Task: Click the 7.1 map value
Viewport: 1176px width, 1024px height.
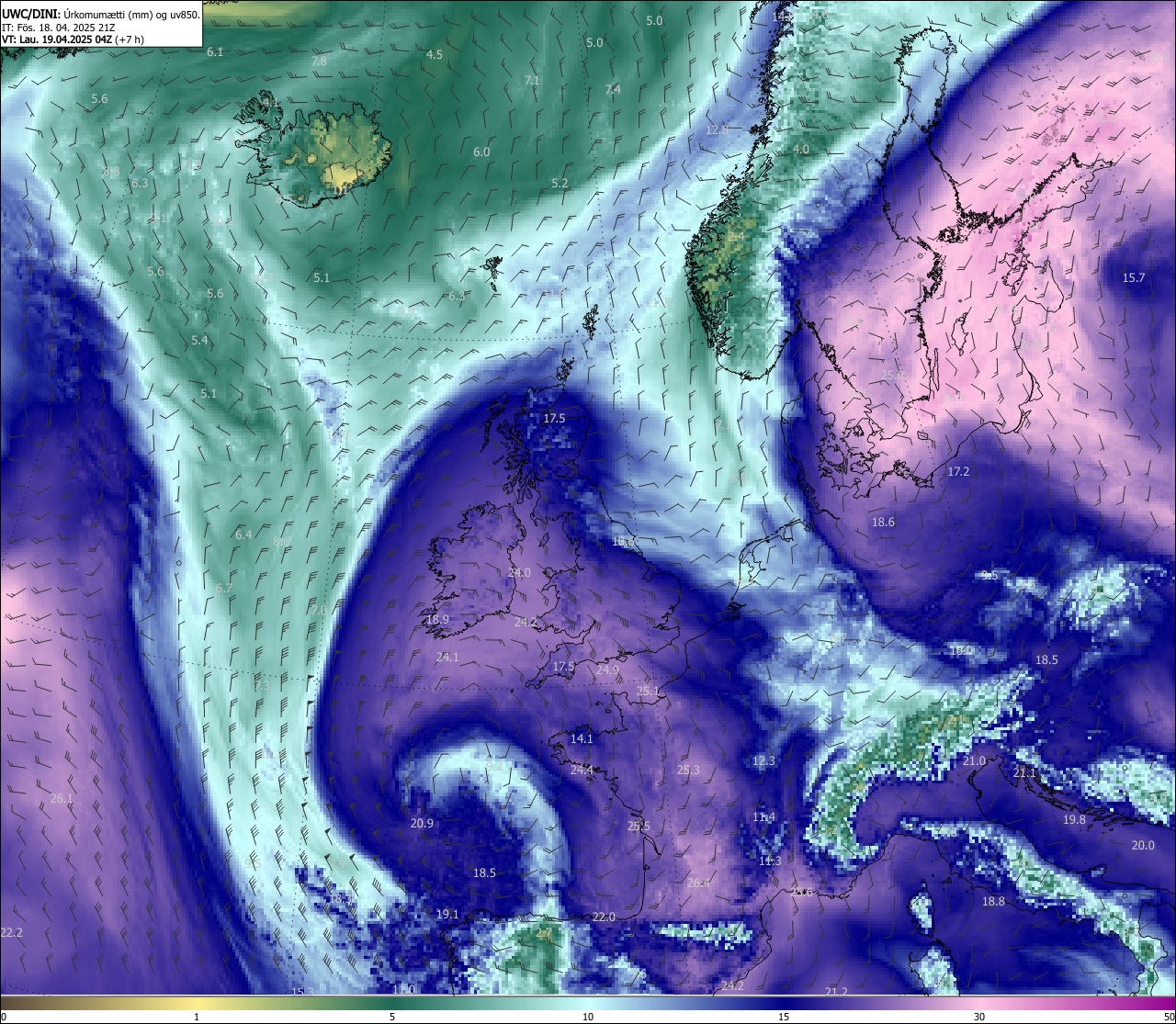Action: tap(532, 80)
